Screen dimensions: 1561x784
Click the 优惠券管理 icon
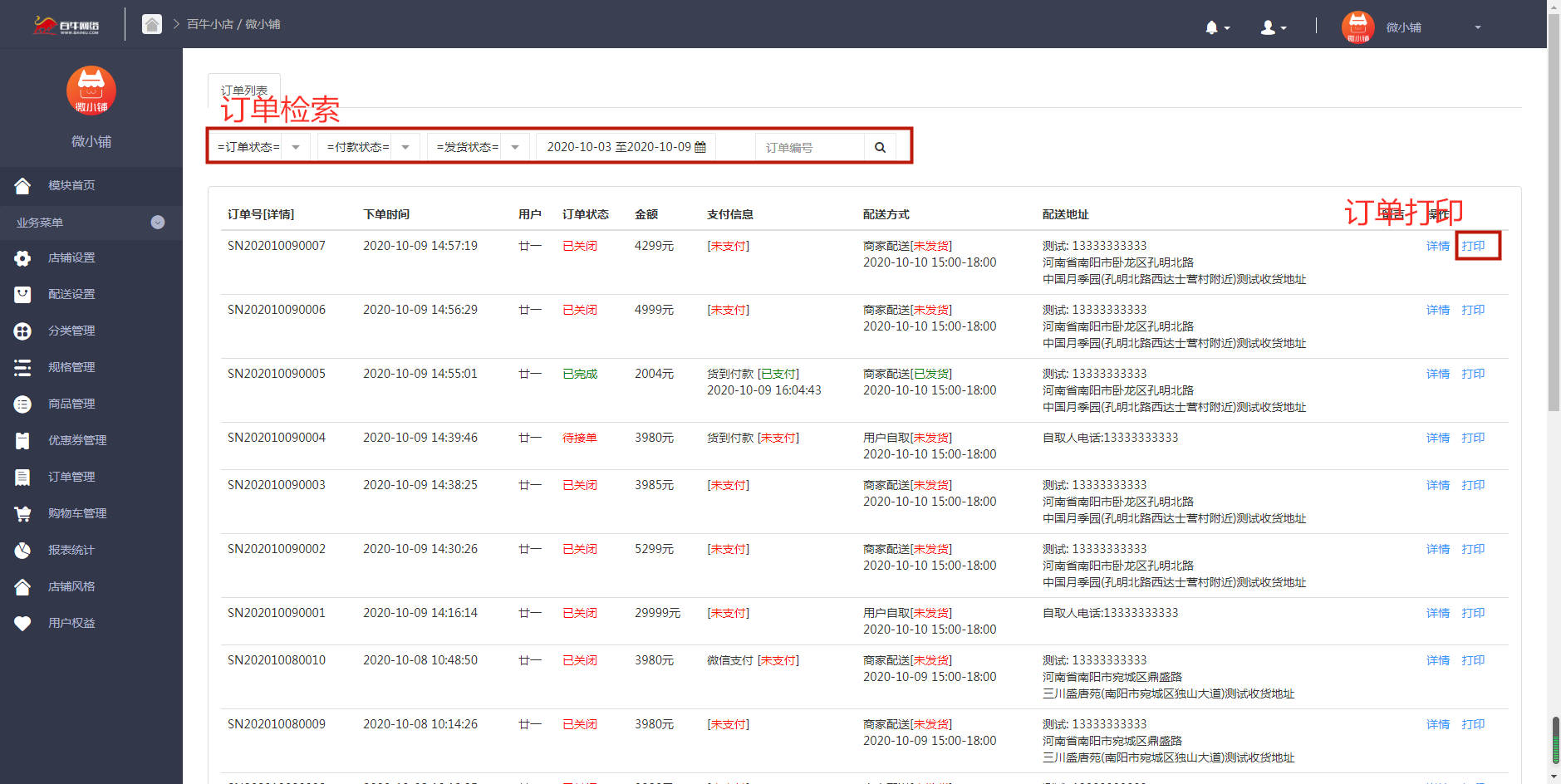[x=22, y=441]
